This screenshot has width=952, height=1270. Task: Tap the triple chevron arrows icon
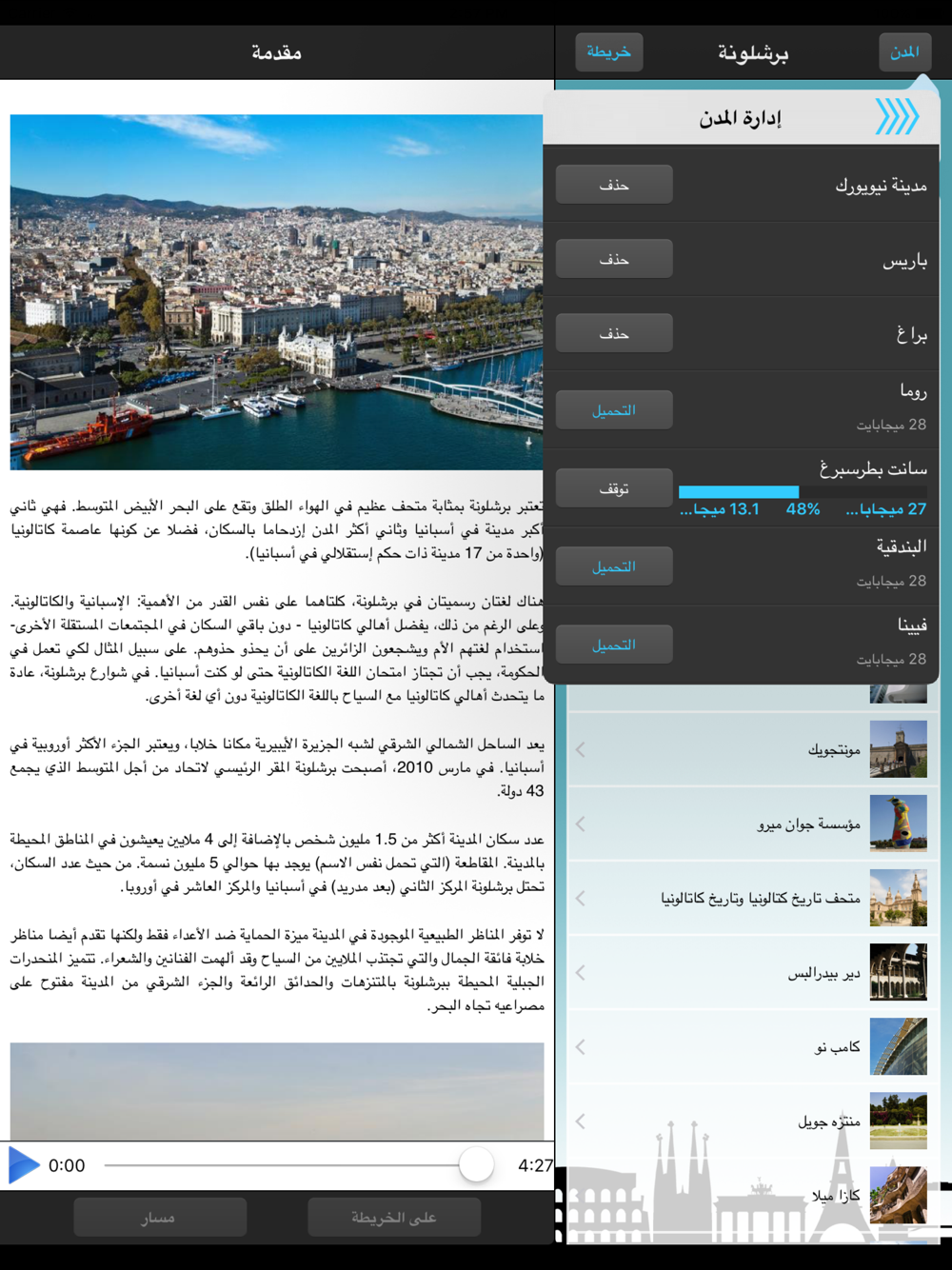click(897, 117)
